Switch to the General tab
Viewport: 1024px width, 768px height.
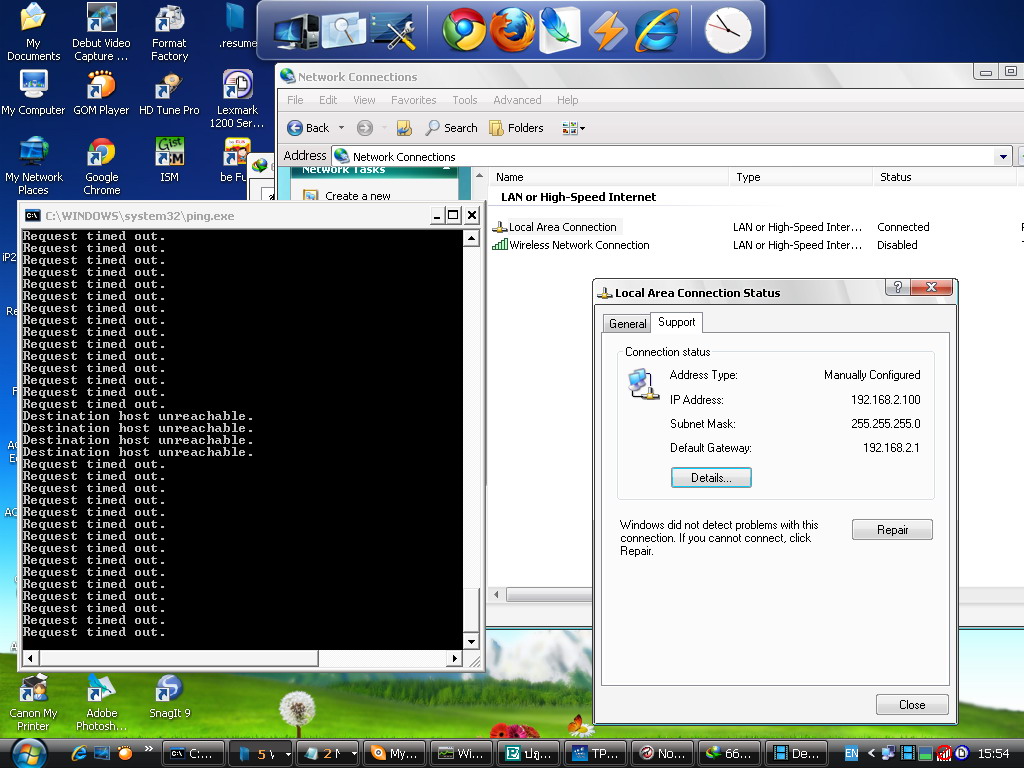[x=627, y=323]
